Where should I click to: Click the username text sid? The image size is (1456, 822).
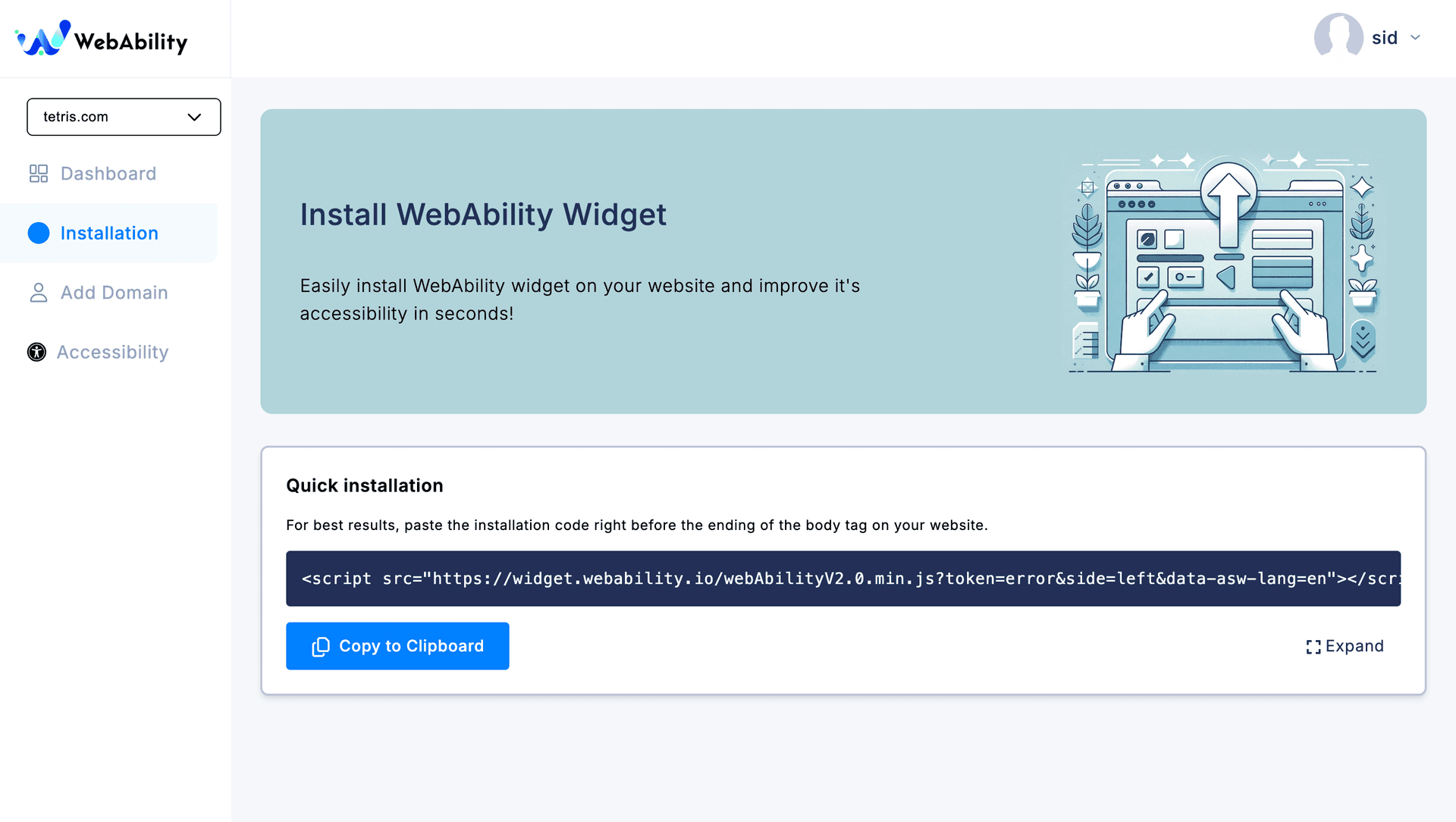point(1384,38)
